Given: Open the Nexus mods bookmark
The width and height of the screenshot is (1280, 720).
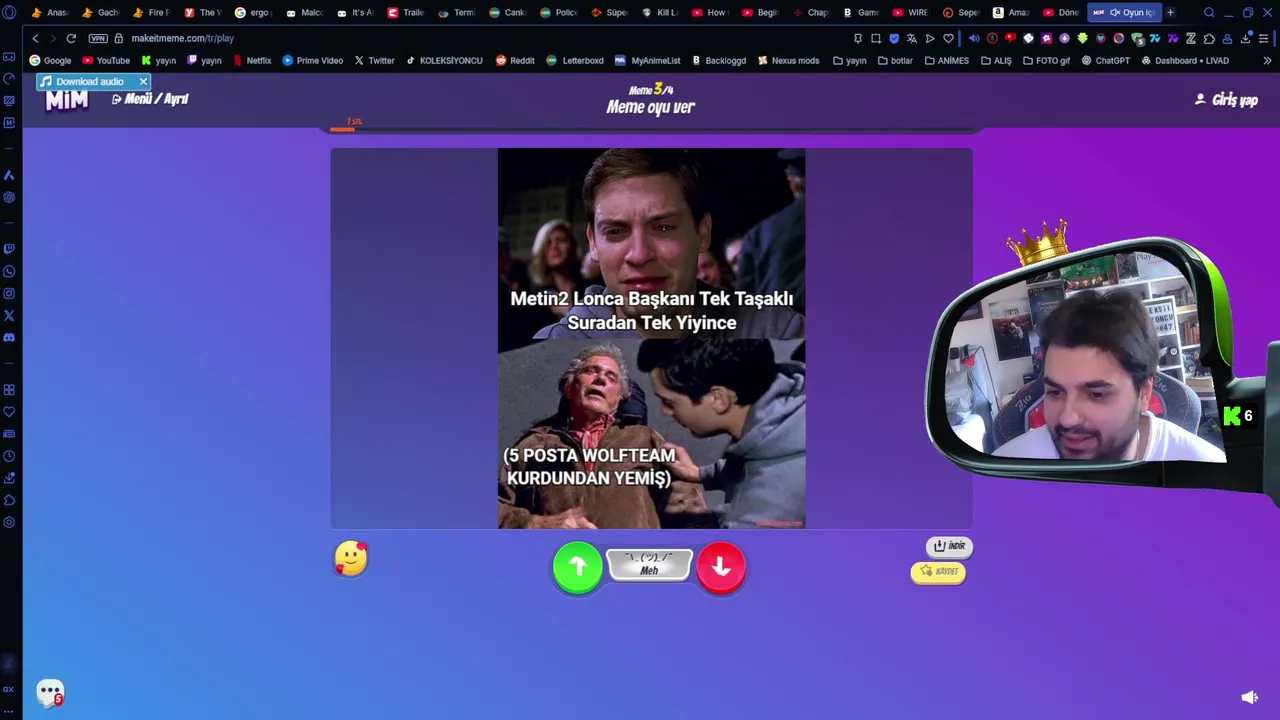Looking at the screenshot, I should tap(788, 61).
